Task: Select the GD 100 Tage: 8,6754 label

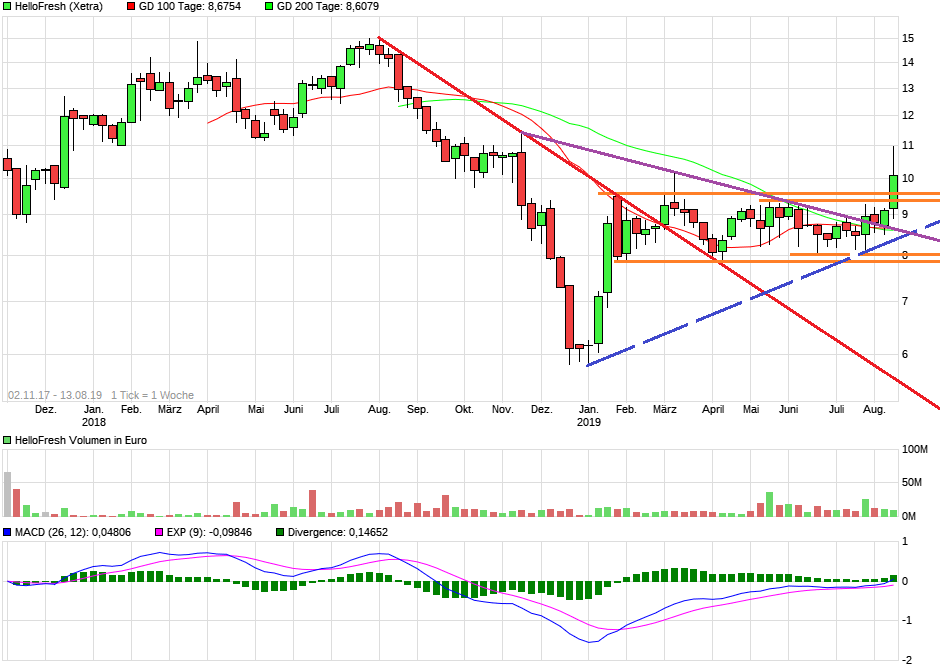Action: pos(189,7)
